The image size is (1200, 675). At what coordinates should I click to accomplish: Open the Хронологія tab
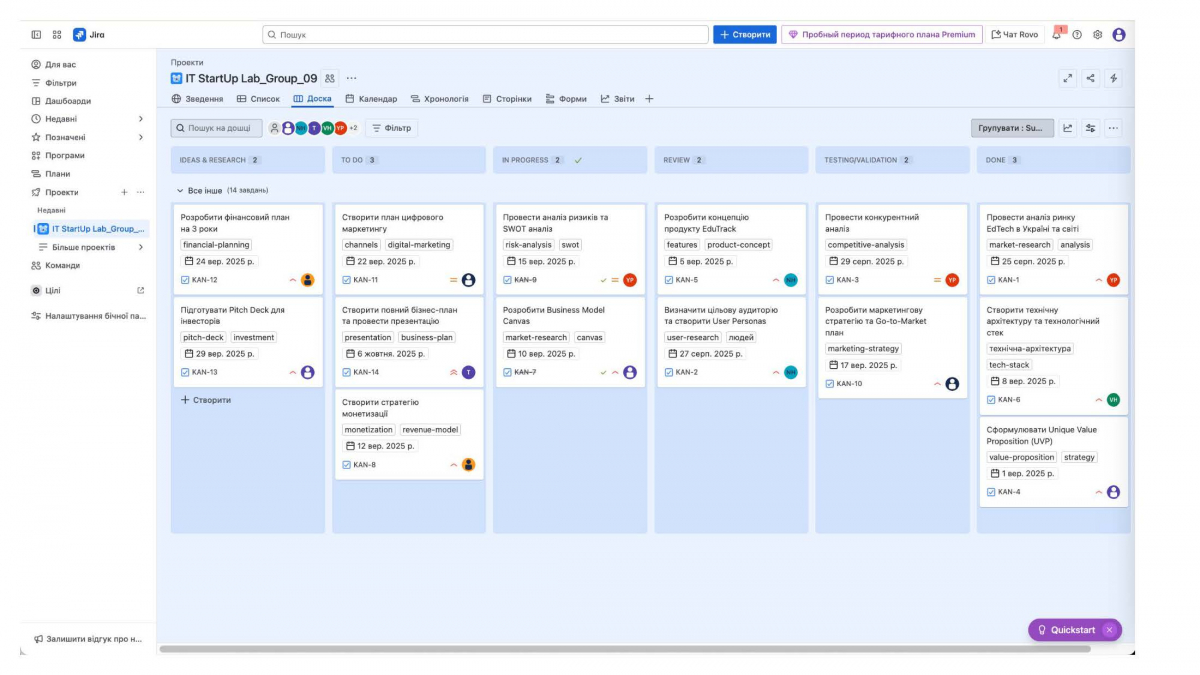tap(439, 99)
